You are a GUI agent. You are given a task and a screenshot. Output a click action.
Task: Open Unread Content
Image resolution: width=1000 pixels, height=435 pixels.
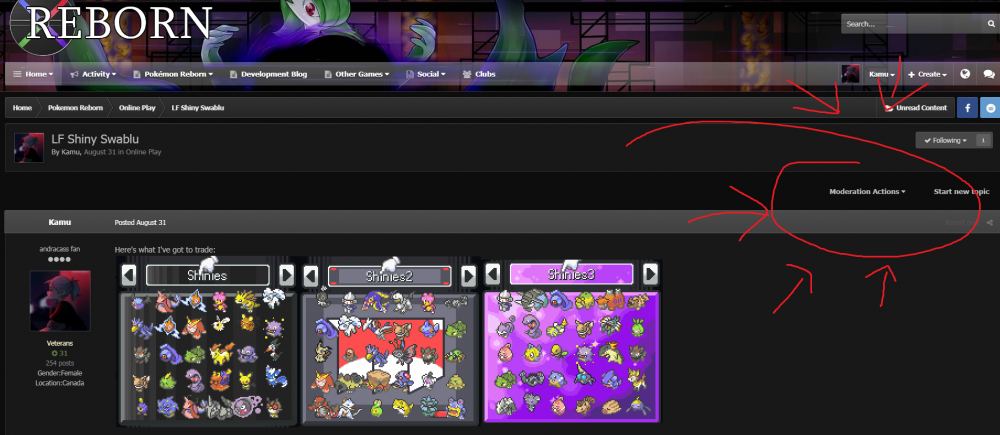click(x=916, y=108)
